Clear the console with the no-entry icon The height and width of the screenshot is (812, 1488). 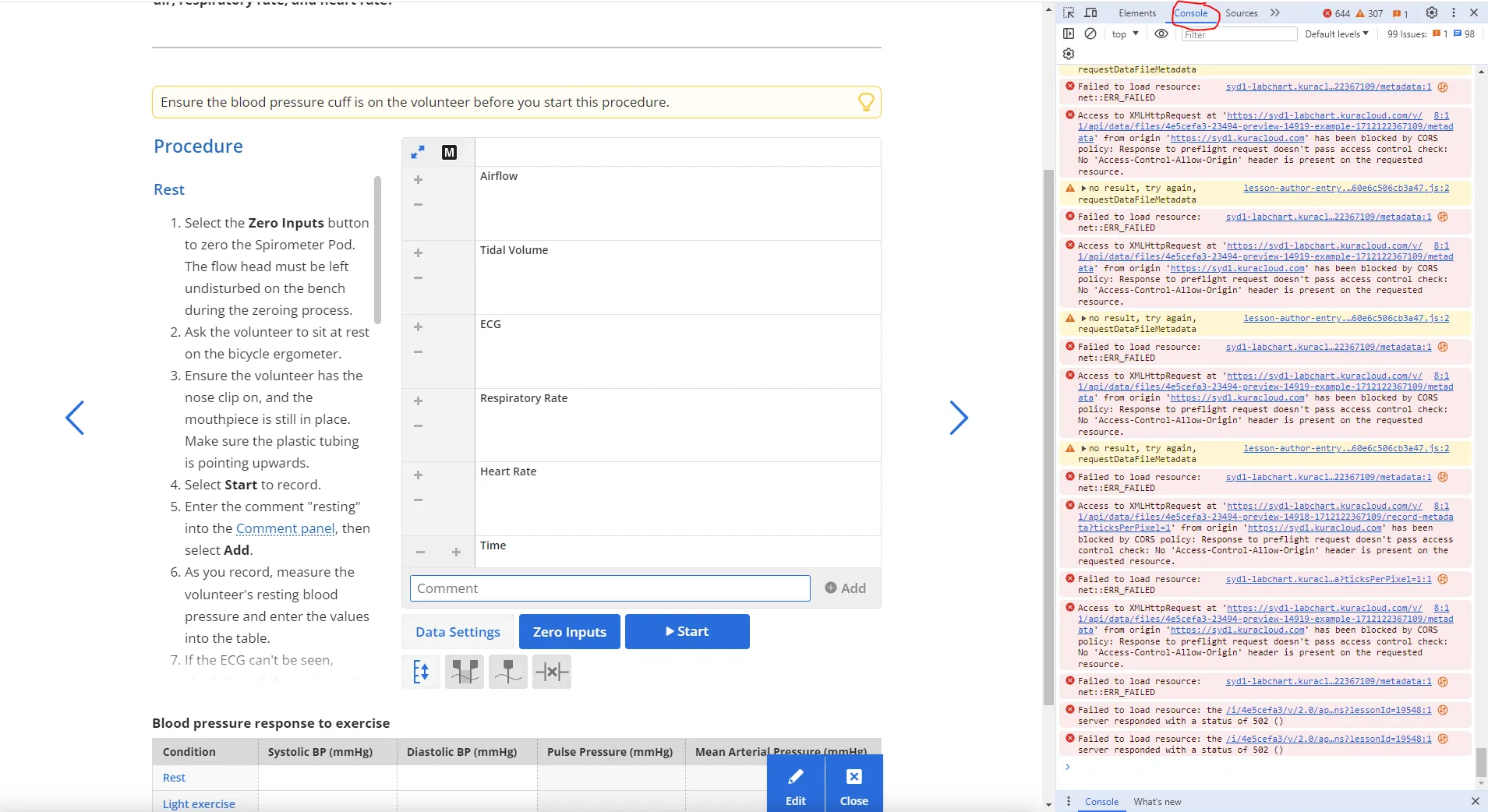pos(1090,34)
